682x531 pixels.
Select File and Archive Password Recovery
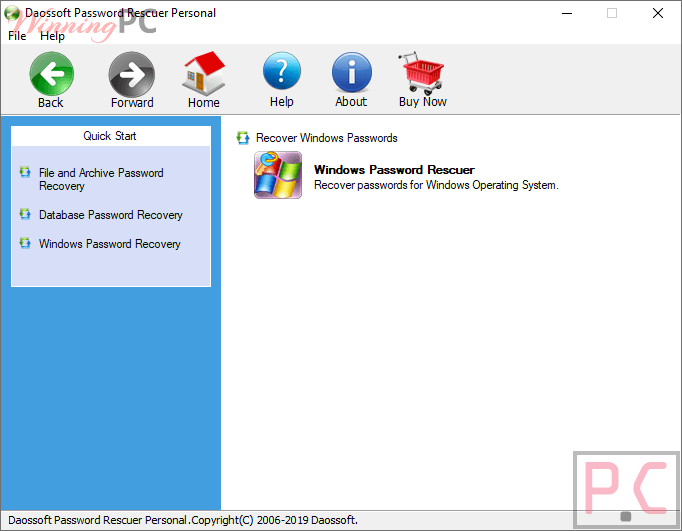click(101, 179)
